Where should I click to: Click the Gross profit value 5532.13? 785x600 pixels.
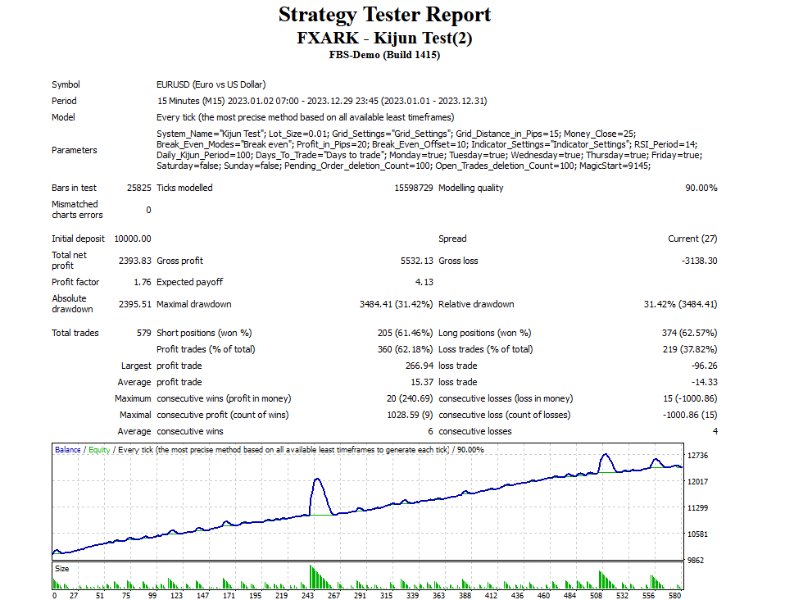(x=417, y=260)
